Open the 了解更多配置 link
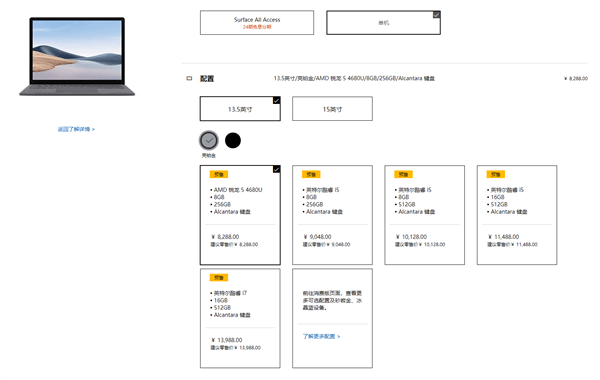 [x=321, y=336]
